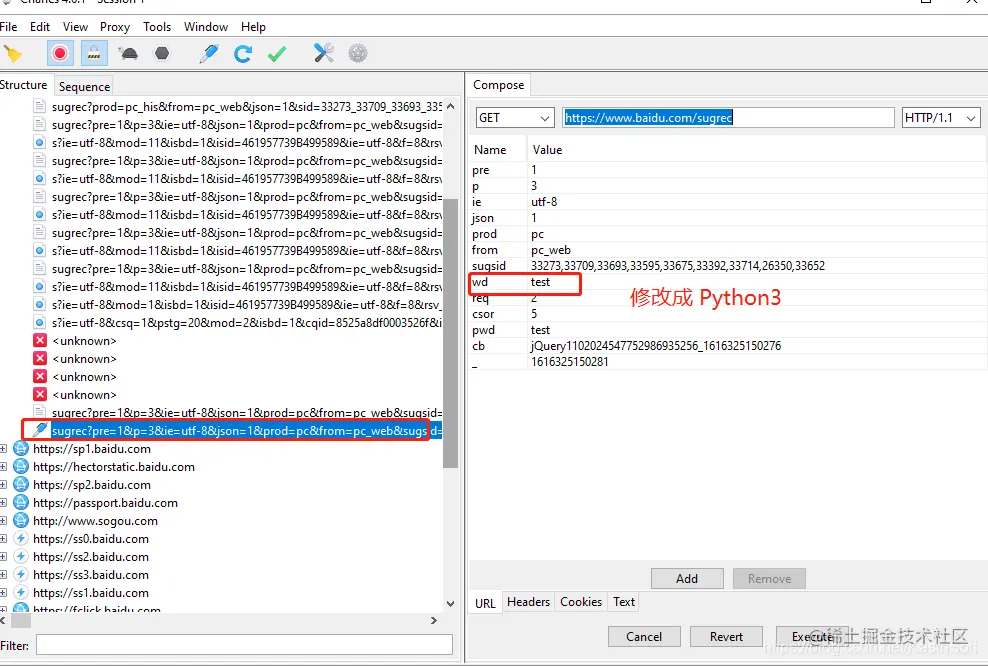The width and height of the screenshot is (988, 666).
Task: Select the https://ss3.baidu.com host
Action: (91, 575)
